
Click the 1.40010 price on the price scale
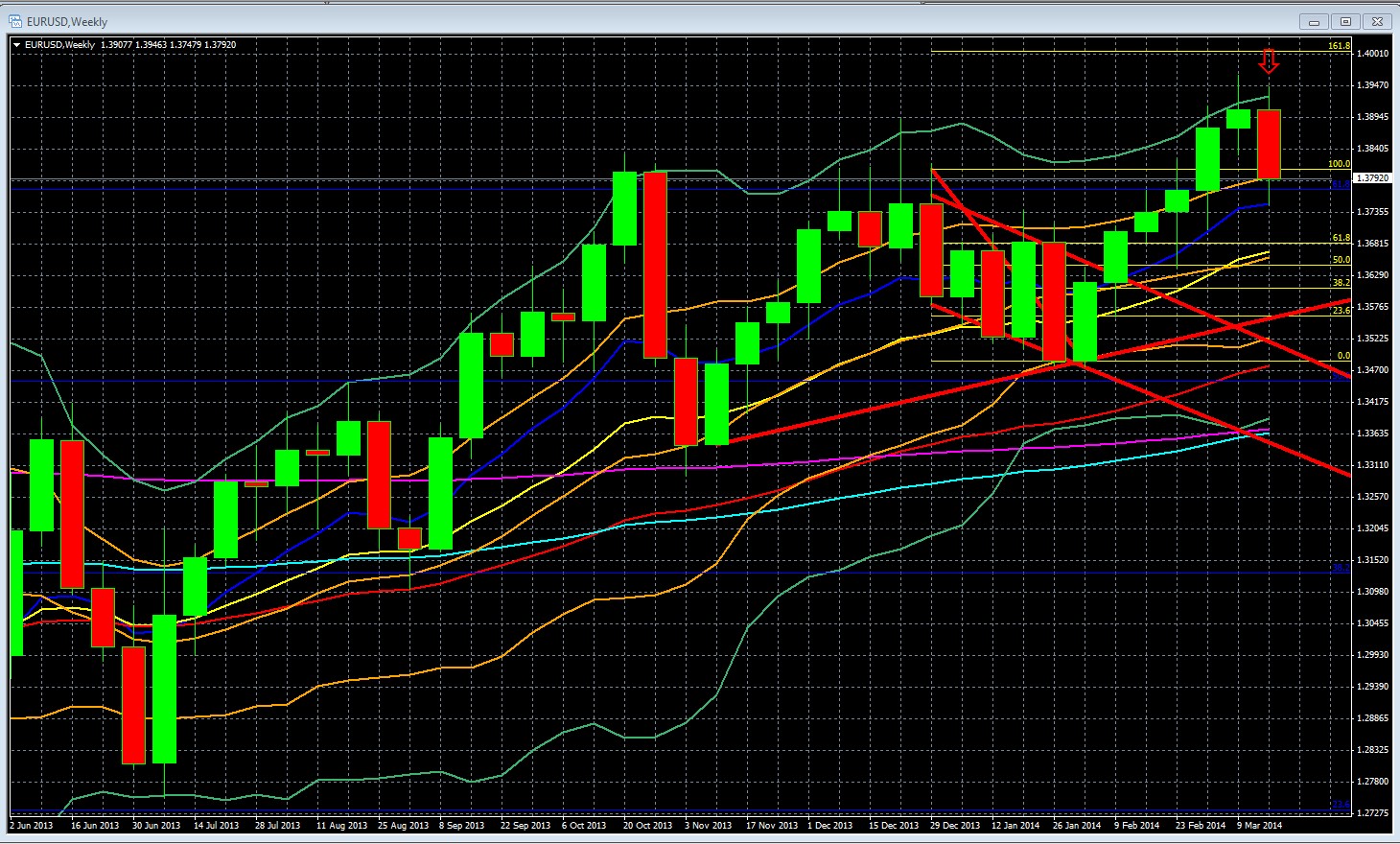pyautogui.click(x=1373, y=54)
